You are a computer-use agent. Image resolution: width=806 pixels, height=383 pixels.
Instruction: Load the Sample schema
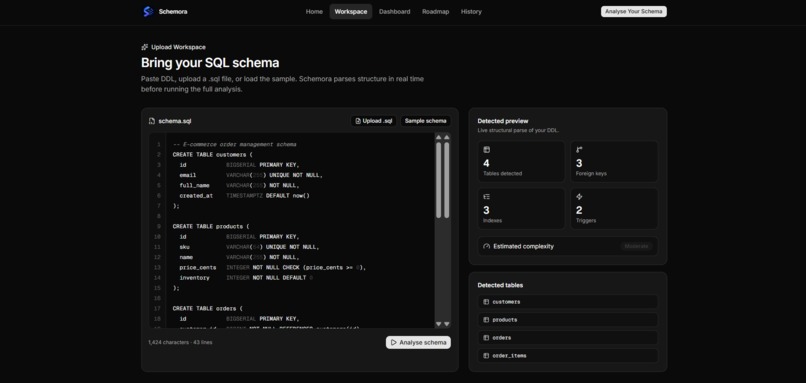426,121
